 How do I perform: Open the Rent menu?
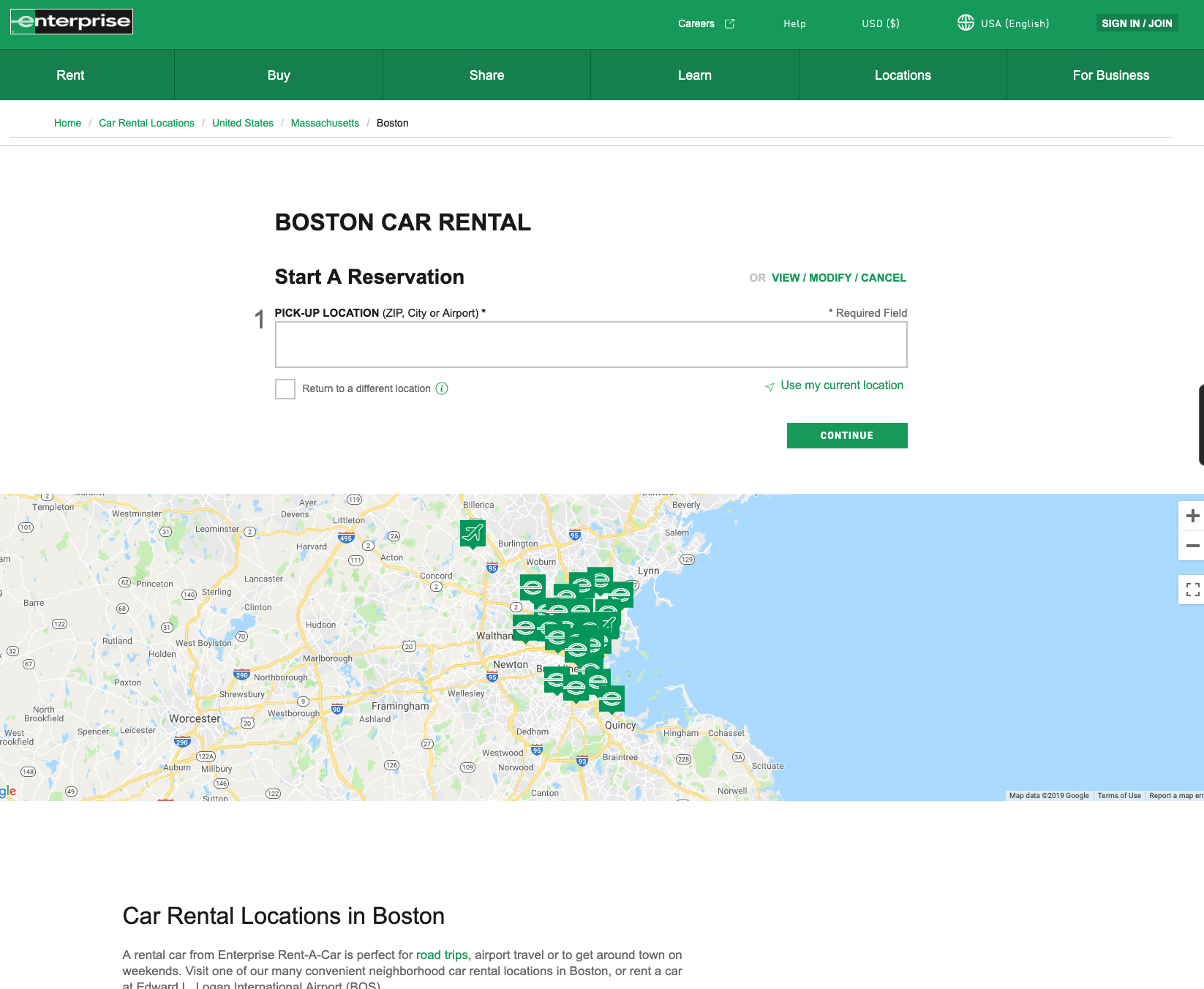(69, 75)
